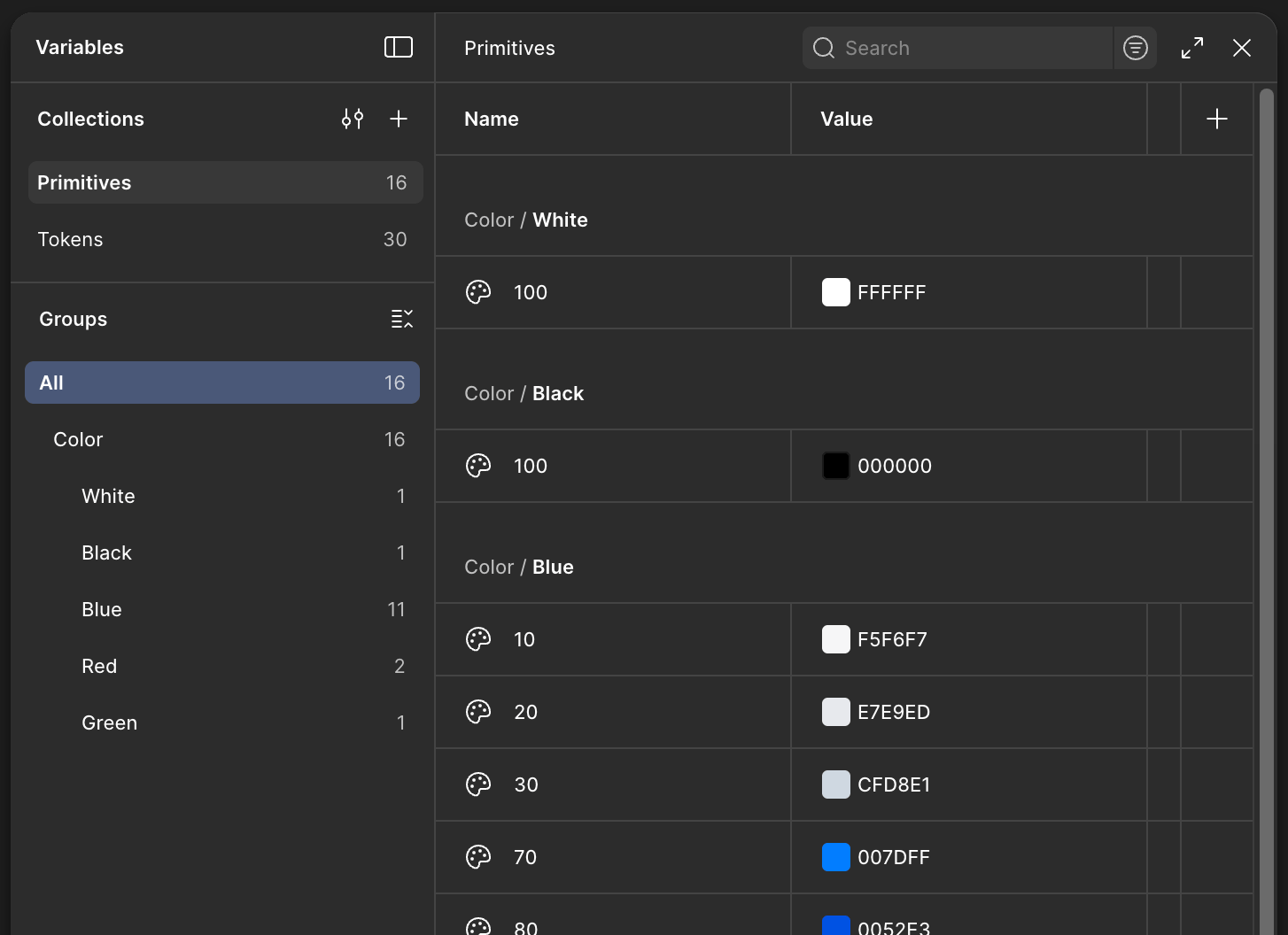Expand the variables panel to fullscreen
The height and width of the screenshot is (935, 1288).
click(x=1192, y=48)
